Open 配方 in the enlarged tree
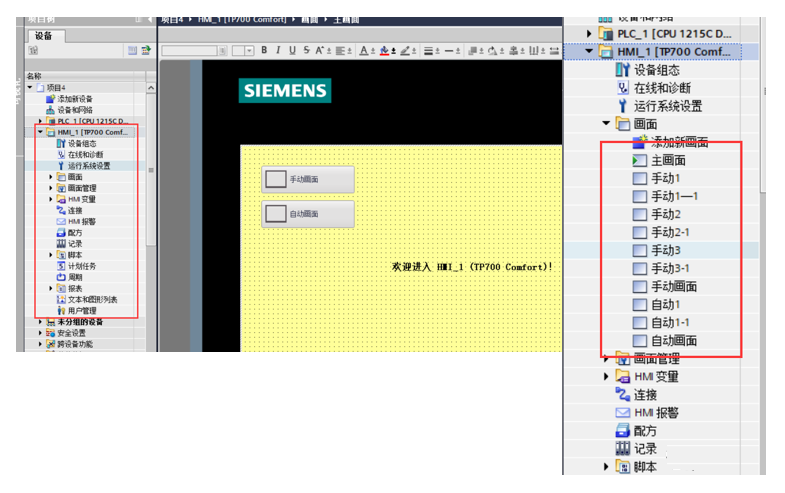This screenshot has width=785, height=493. click(x=645, y=430)
